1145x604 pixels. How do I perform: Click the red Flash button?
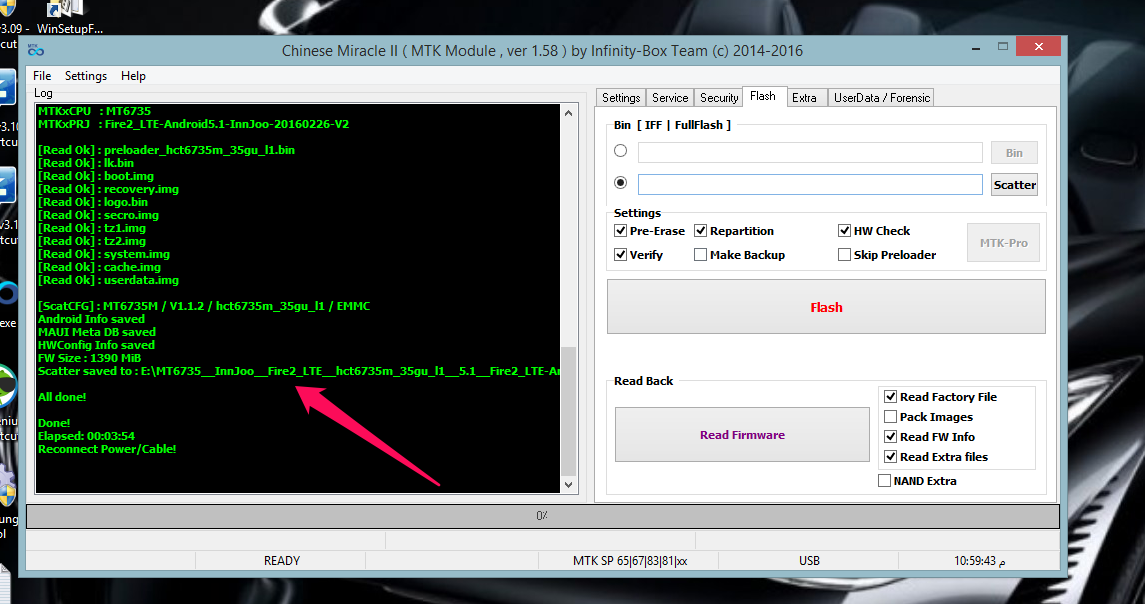click(826, 307)
